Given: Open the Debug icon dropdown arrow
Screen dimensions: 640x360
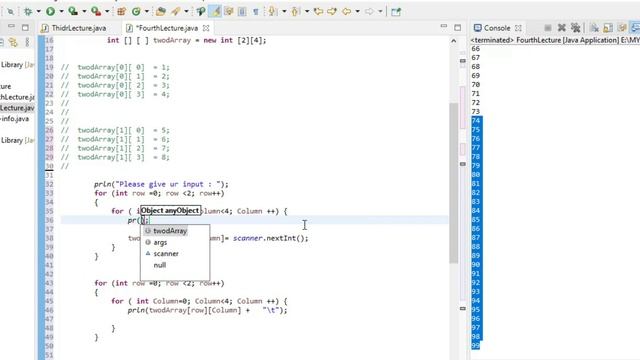Looking at the screenshot, I should click(x=38, y=11).
